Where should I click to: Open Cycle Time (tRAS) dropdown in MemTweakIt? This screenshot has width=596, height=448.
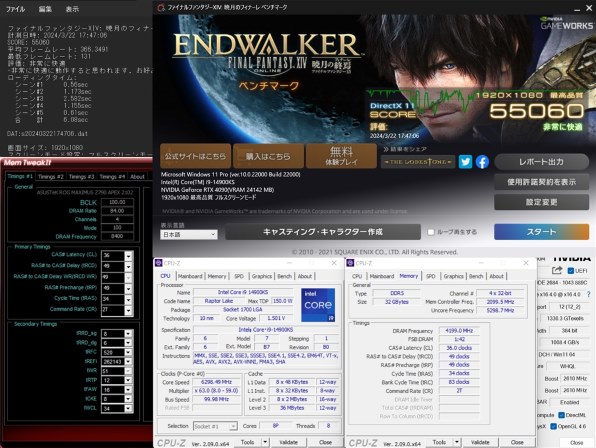coord(128,299)
